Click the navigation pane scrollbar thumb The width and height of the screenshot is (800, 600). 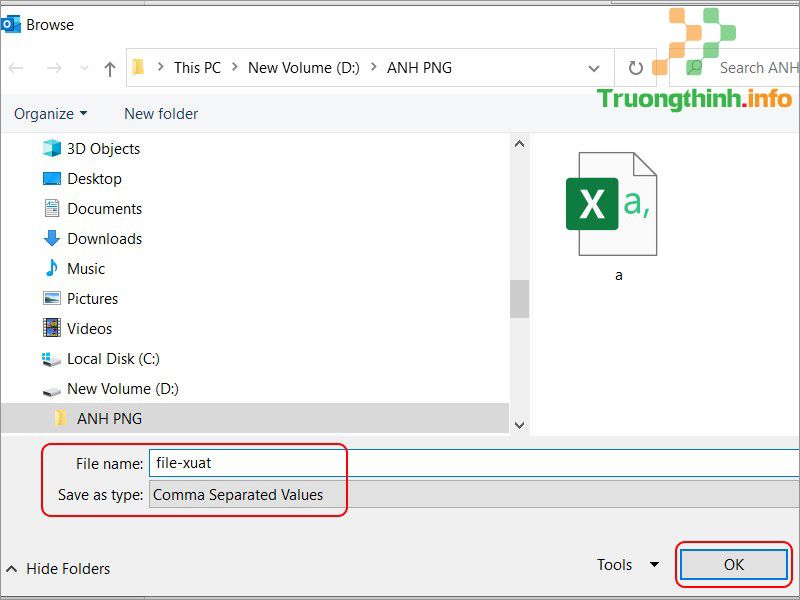point(519,299)
